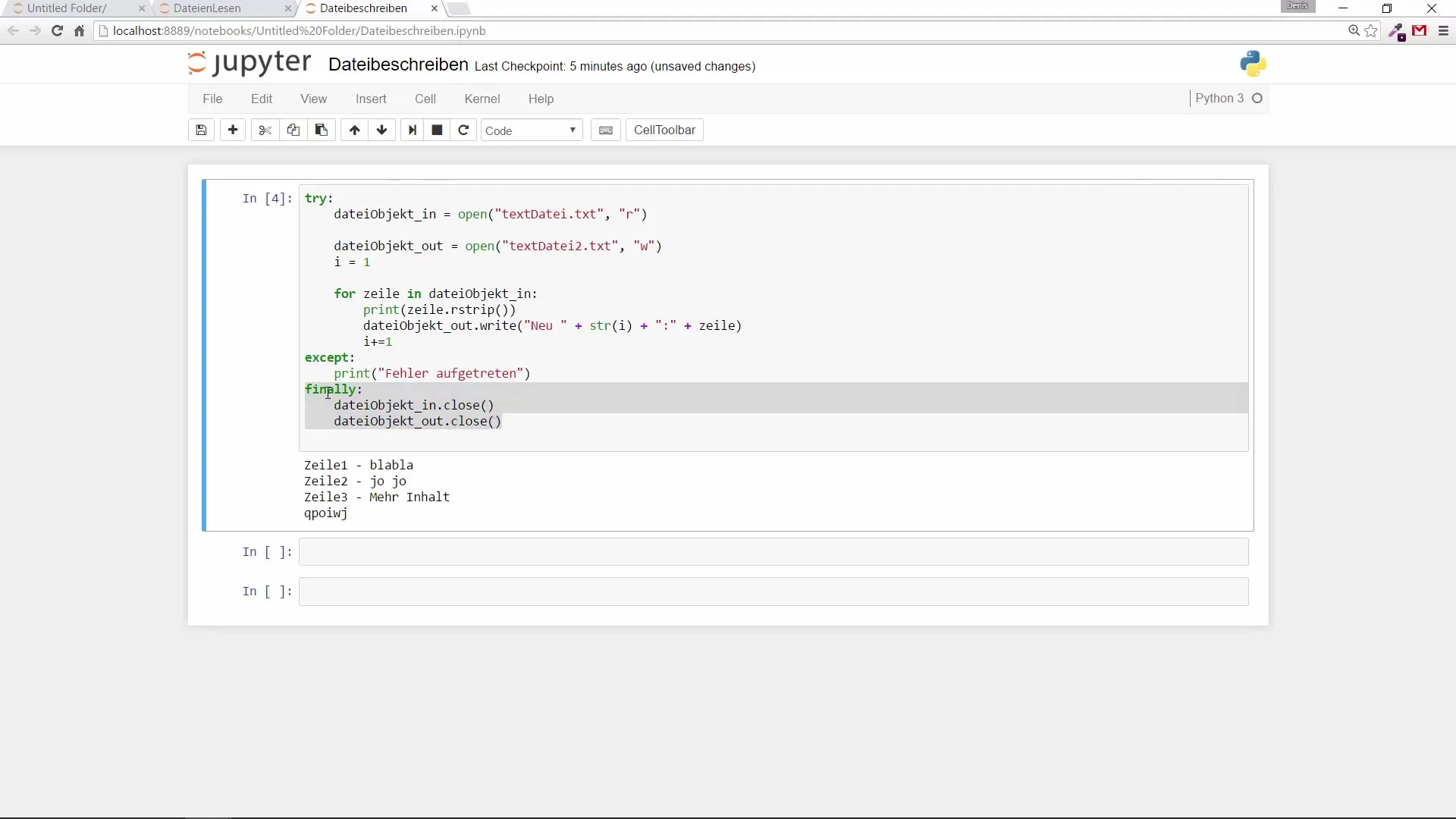Click 'print(zeile.rstrip())' code line

click(440, 310)
